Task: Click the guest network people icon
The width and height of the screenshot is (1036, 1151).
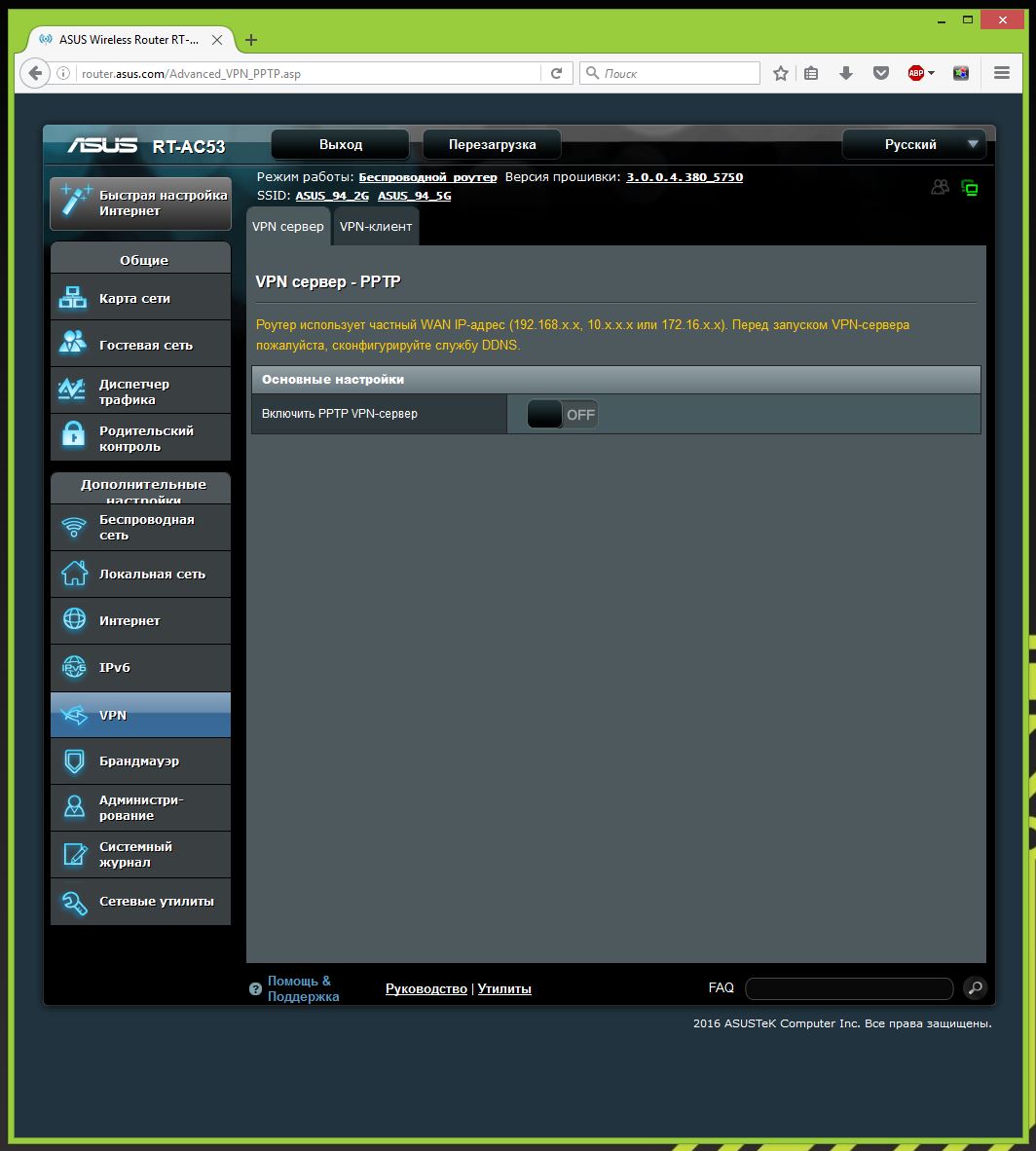Action: [73, 342]
